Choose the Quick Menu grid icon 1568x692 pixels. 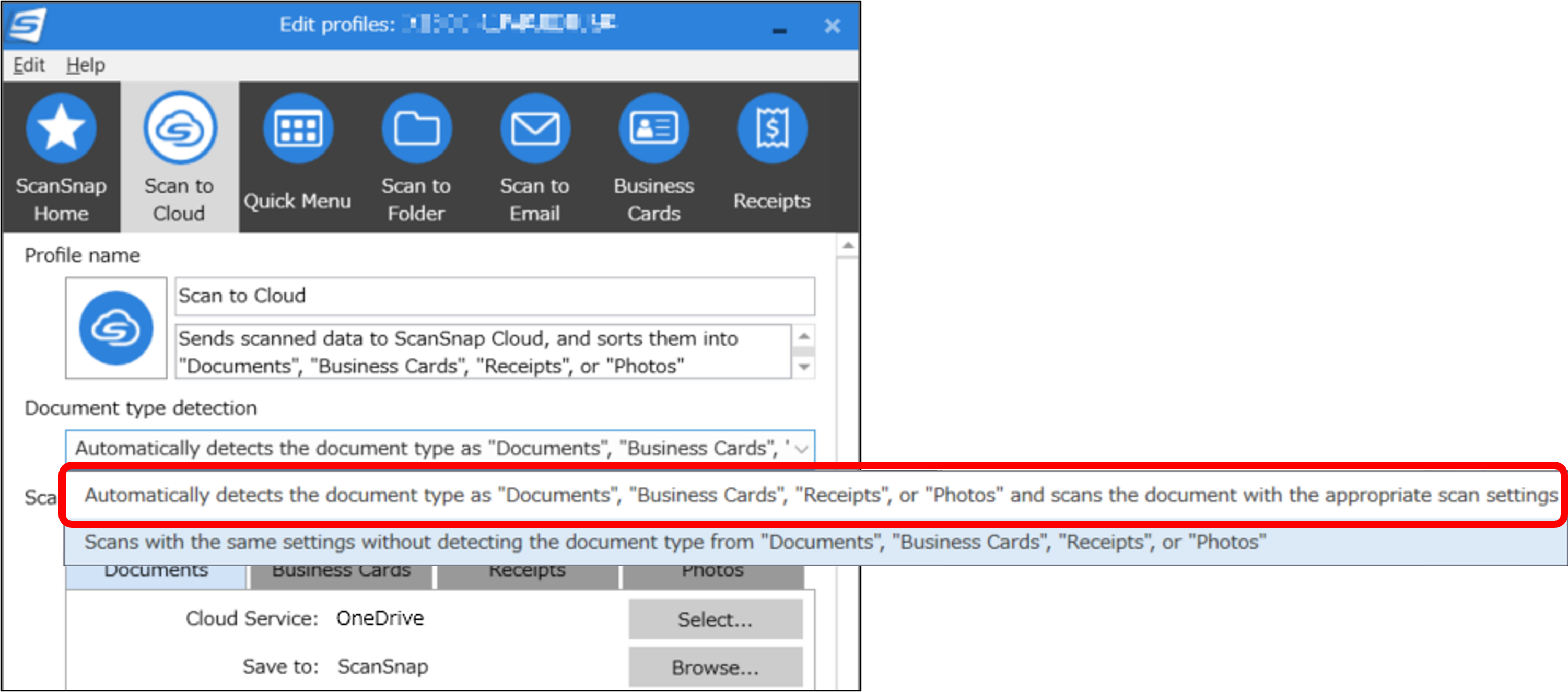(x=298, y=128)
